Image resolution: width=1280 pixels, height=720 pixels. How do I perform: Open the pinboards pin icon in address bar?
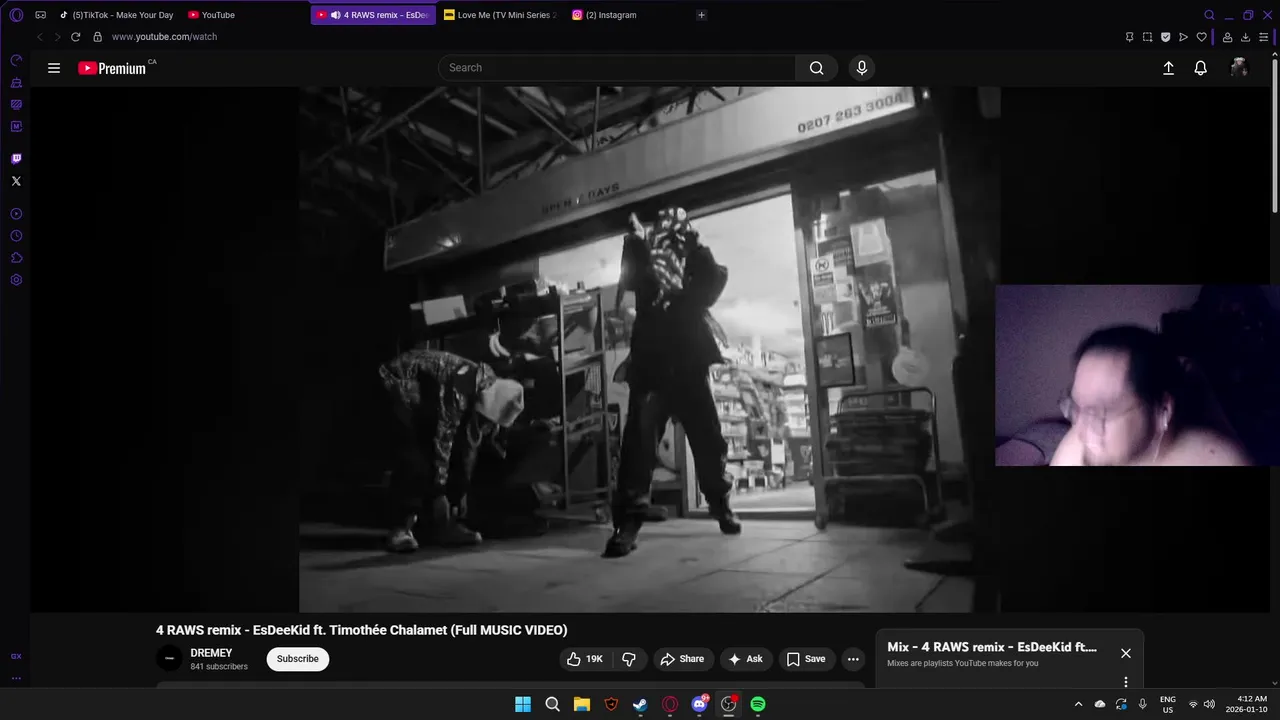[x=1129, y=37]
